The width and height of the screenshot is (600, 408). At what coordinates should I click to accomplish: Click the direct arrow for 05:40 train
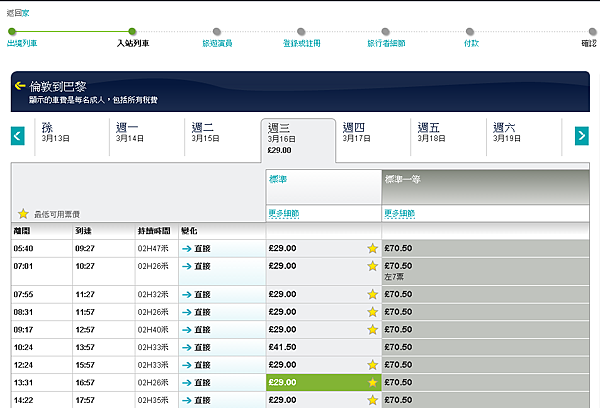click(187, 249)
